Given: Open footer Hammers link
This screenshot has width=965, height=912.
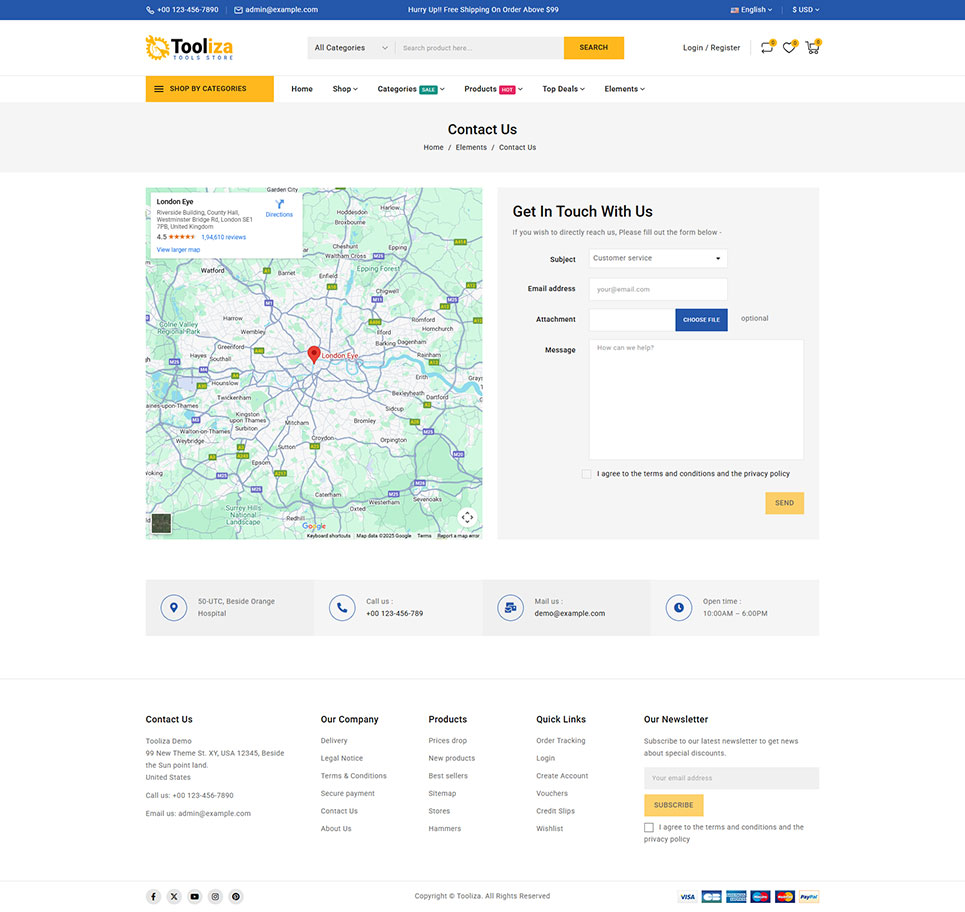Looking at the screenshot, I should point(444,829).
